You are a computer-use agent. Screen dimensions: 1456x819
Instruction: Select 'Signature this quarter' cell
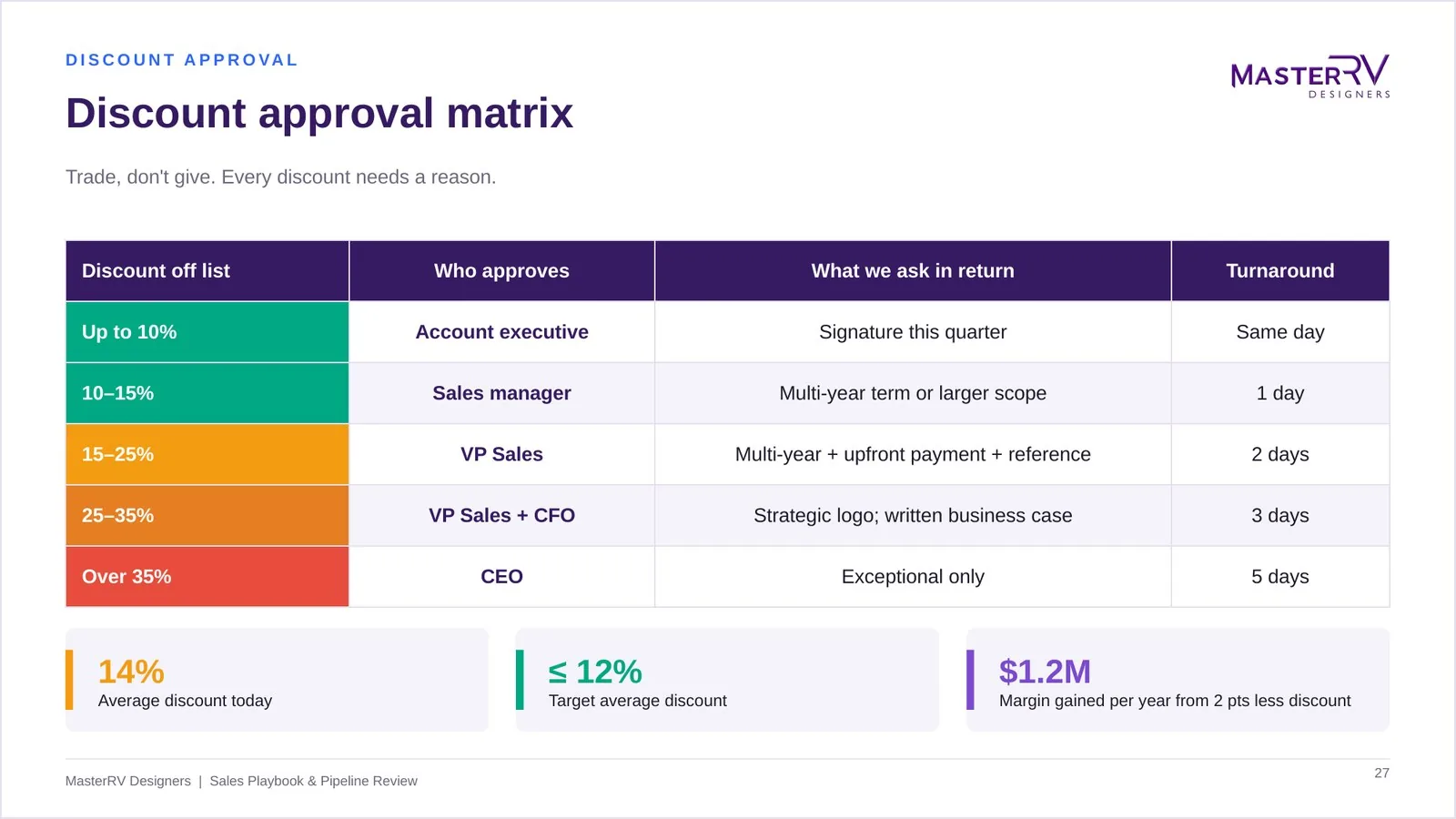pos(913,332)
